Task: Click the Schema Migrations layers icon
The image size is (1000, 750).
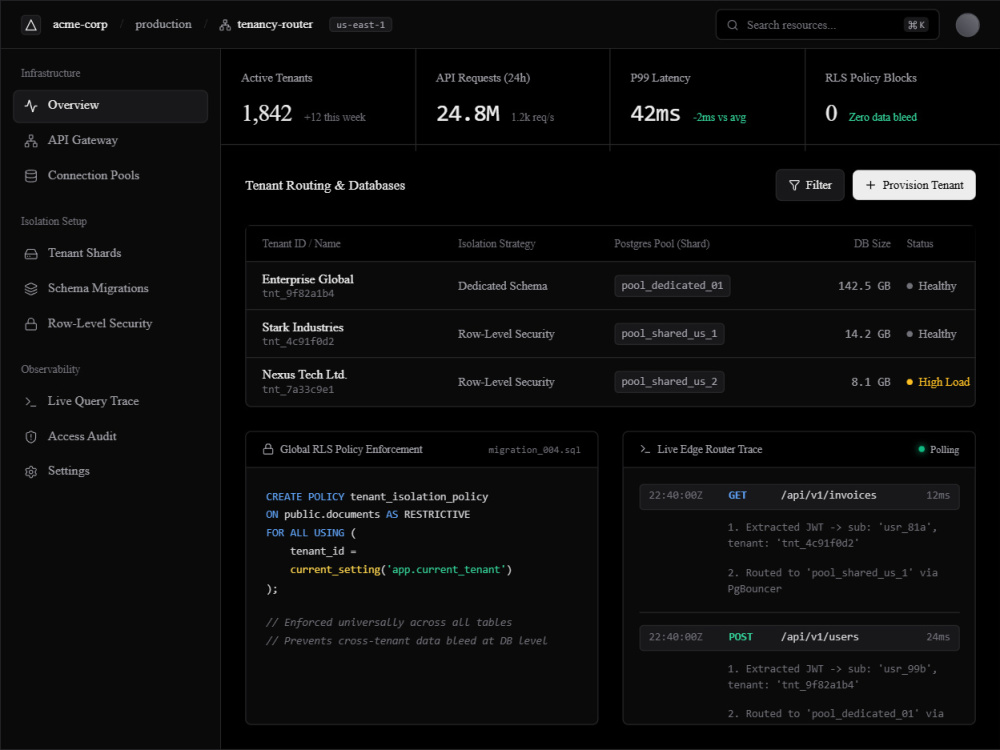Action: click(31, 289)
